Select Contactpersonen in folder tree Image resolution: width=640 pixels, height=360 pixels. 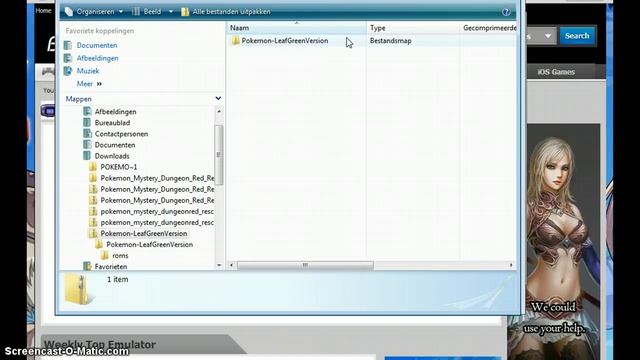click(121, 133)
